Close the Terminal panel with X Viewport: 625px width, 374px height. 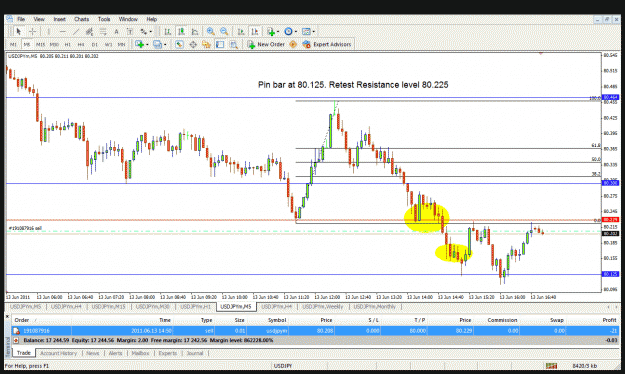pos(8,317)
